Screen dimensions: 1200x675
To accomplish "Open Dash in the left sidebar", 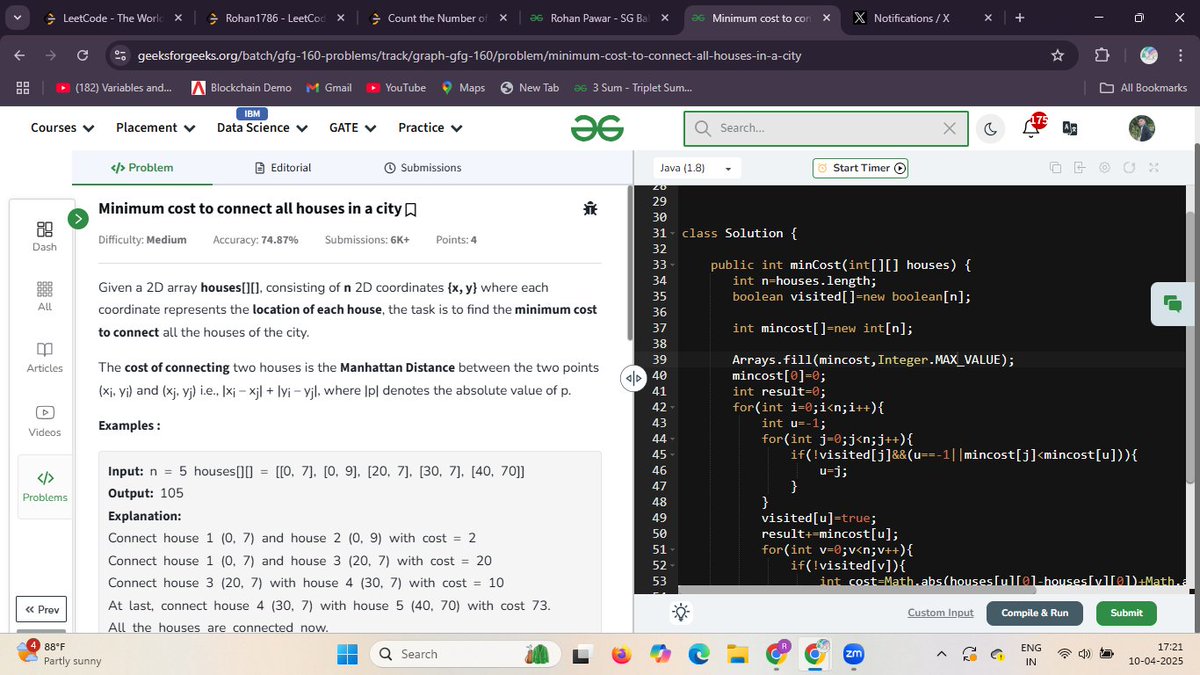I will (x=44, y=237).
